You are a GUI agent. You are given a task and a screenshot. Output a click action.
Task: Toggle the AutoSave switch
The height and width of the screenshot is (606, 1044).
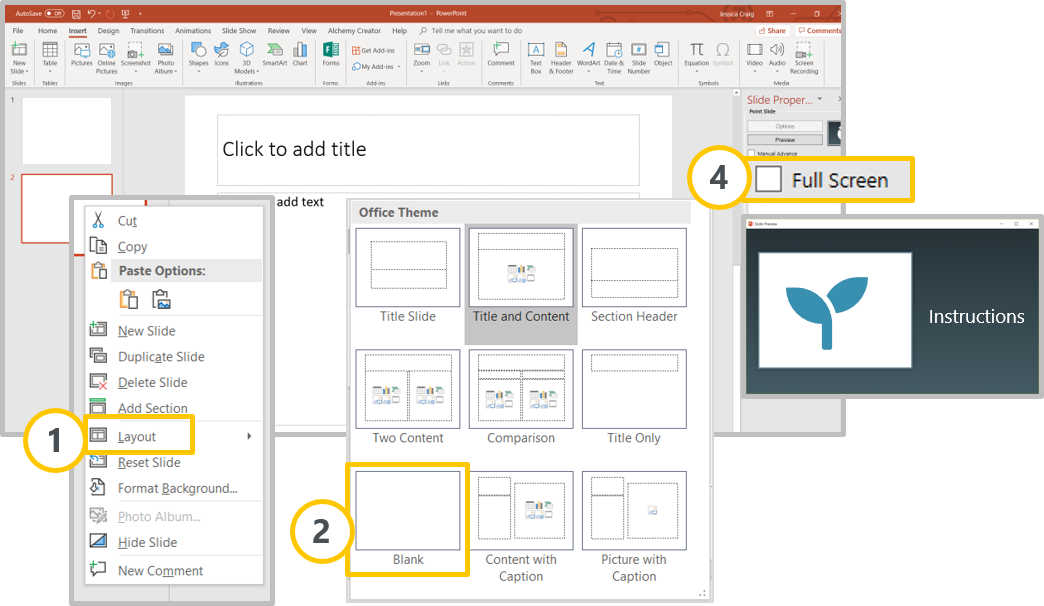tap(54, 14)
